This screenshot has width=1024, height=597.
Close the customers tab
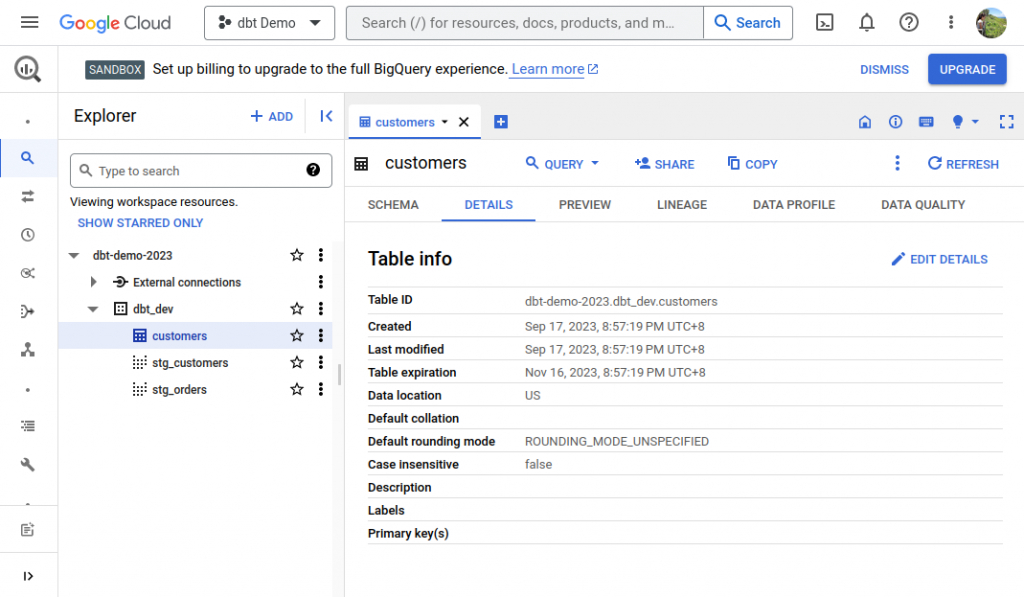pos(464,122)
